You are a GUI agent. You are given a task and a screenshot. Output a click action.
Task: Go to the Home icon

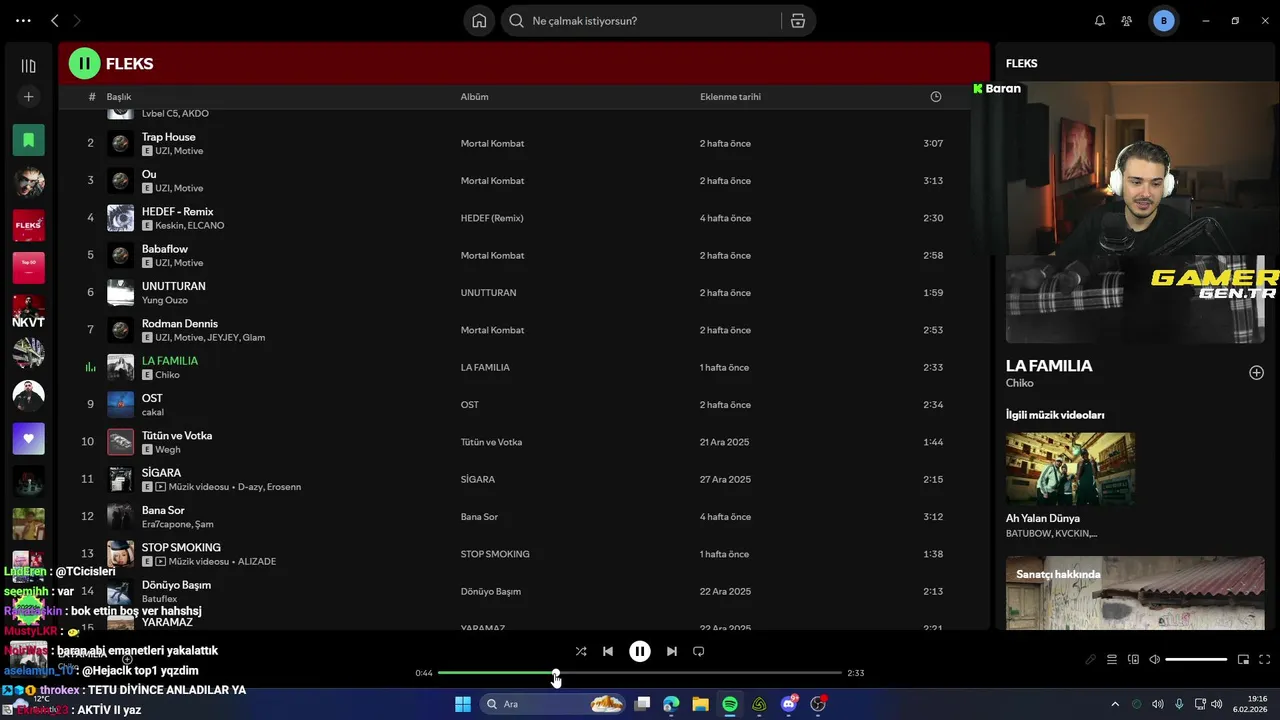pos(479,21)
